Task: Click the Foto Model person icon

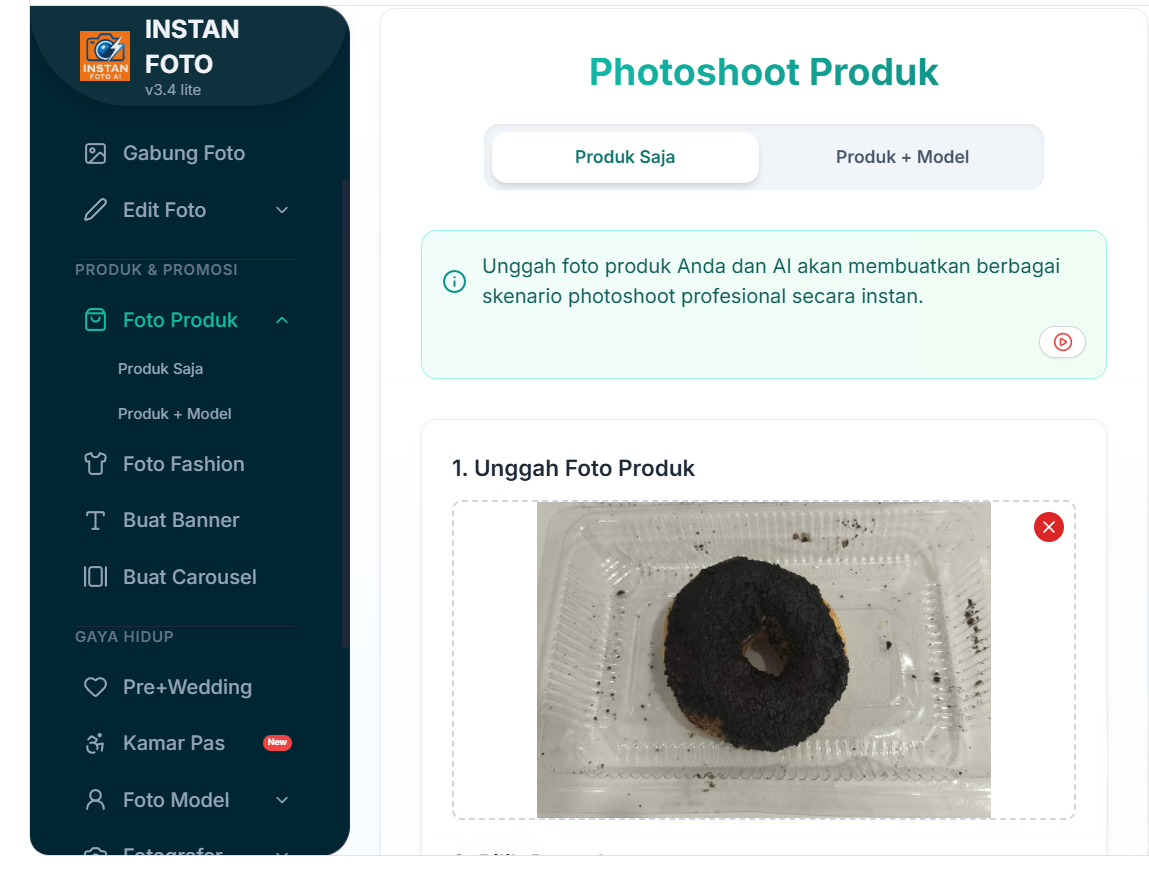Action: pyautogui.click(x=95, y=800)
